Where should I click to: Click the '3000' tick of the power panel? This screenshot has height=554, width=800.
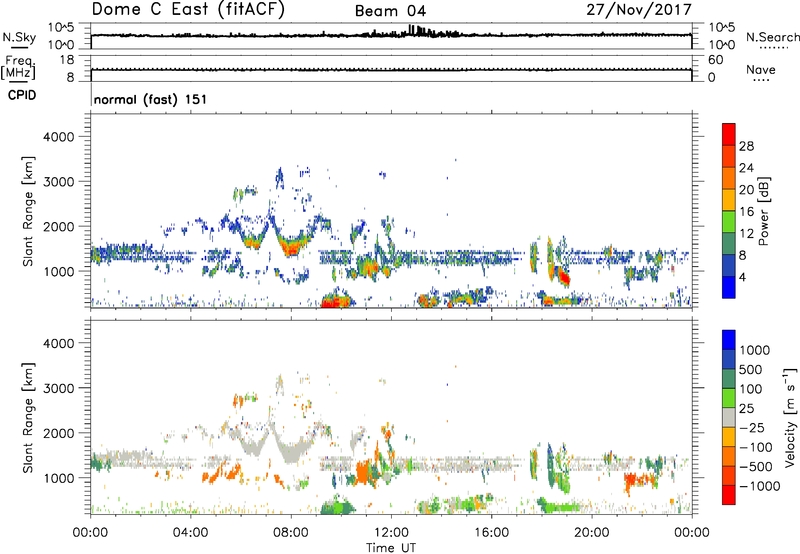coord(58,182)
